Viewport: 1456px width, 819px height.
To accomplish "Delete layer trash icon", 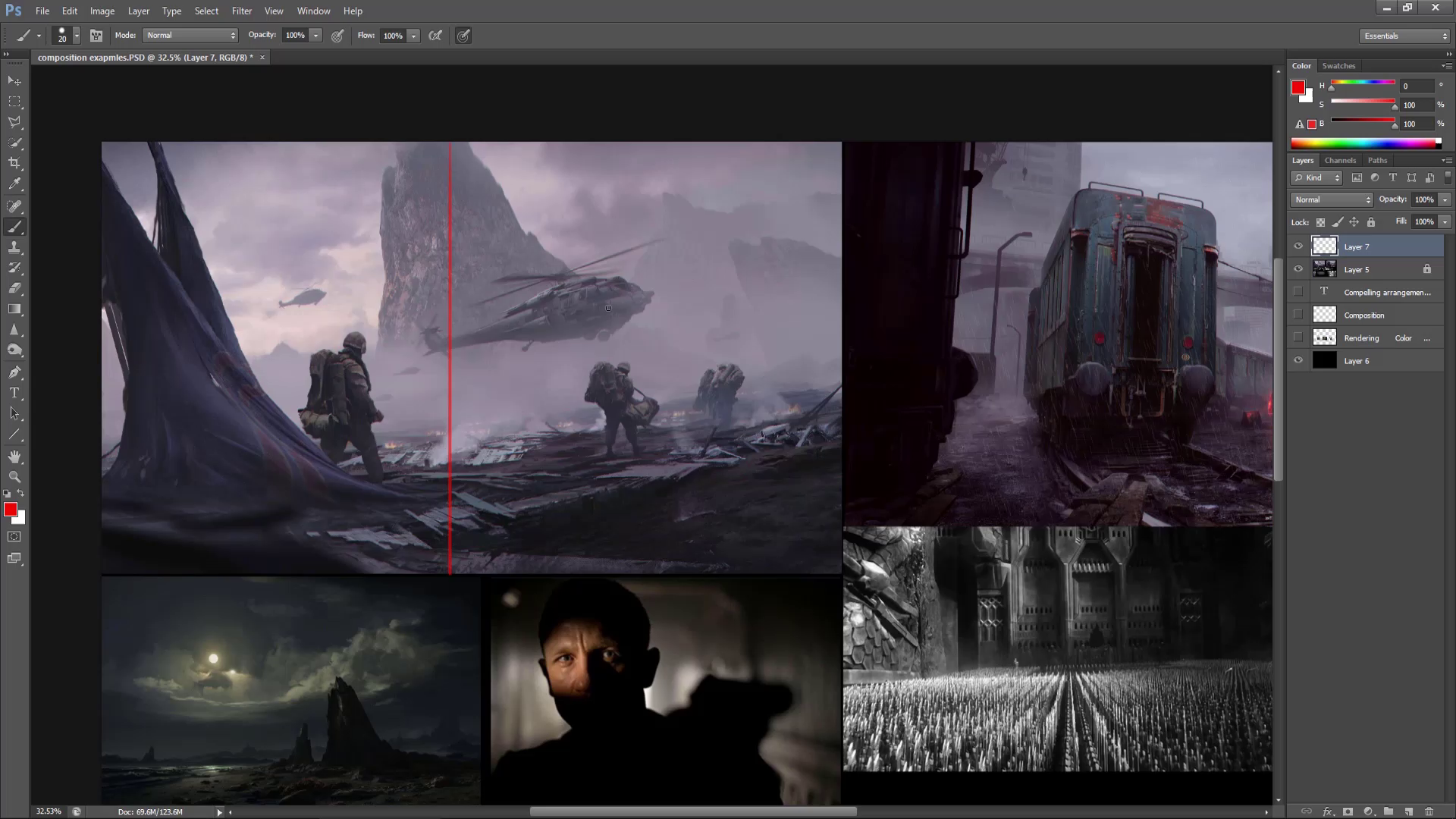I will 1429,811.
